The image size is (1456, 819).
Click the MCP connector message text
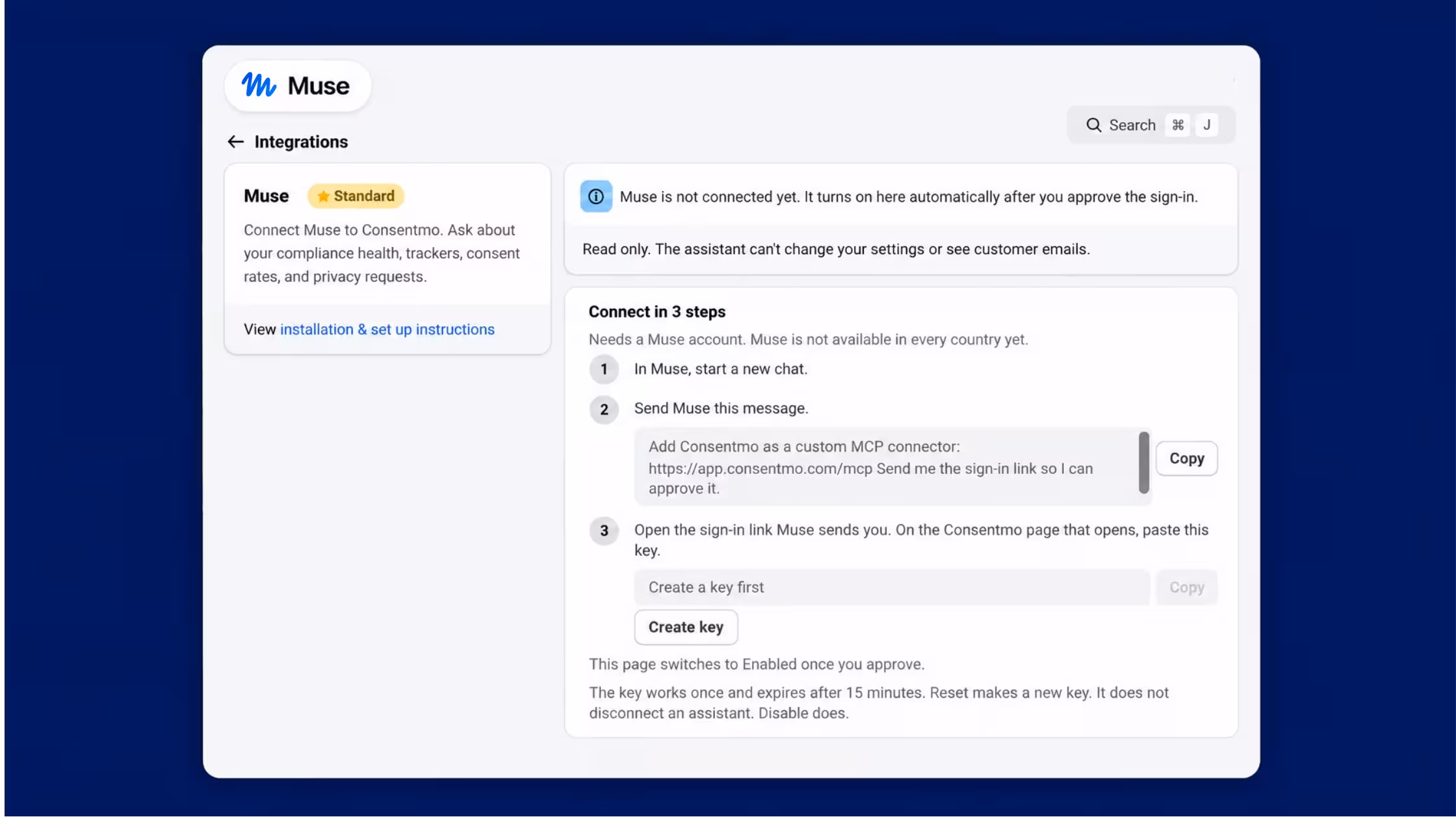point(871,467)
